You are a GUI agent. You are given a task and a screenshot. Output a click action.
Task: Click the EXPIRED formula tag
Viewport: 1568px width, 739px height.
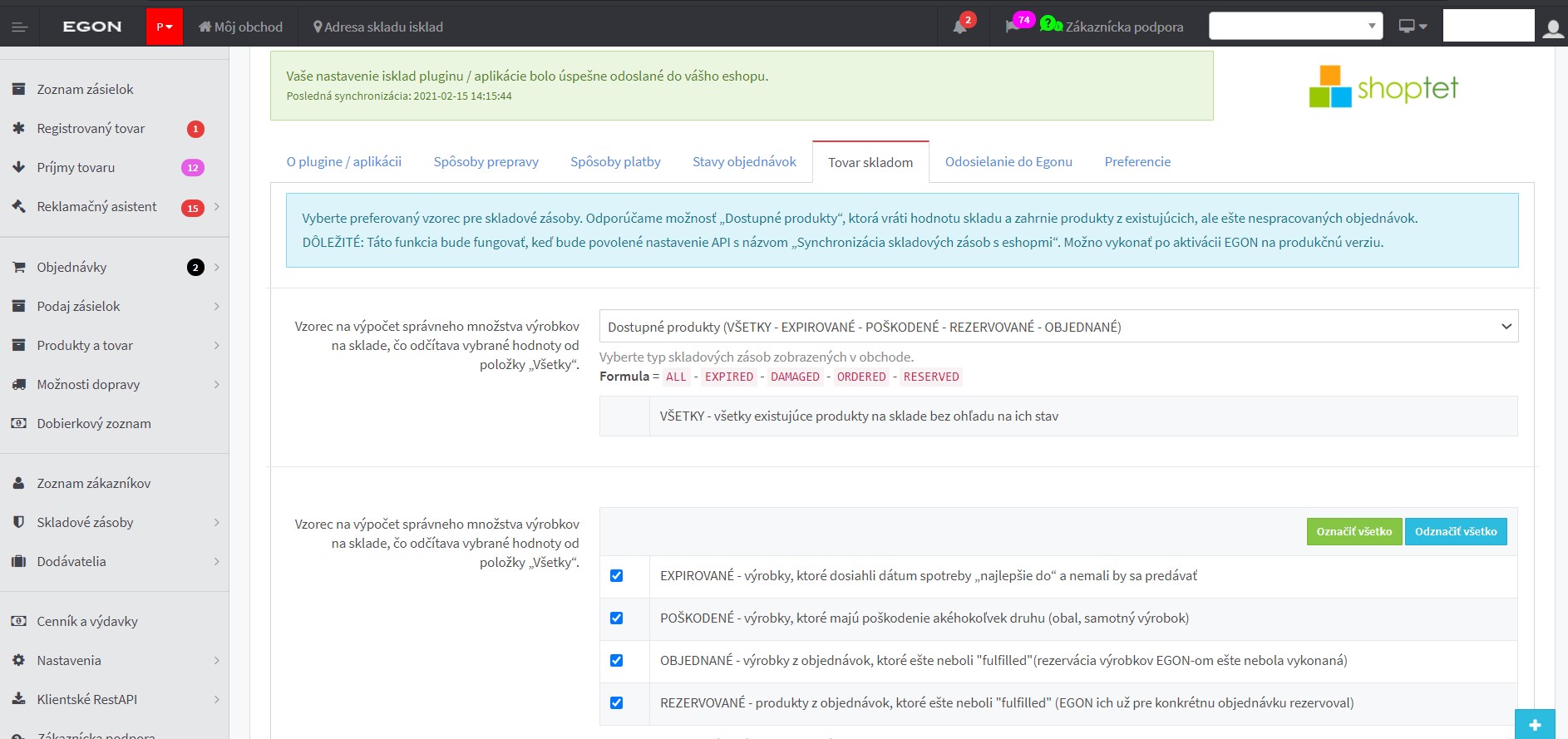729,377
